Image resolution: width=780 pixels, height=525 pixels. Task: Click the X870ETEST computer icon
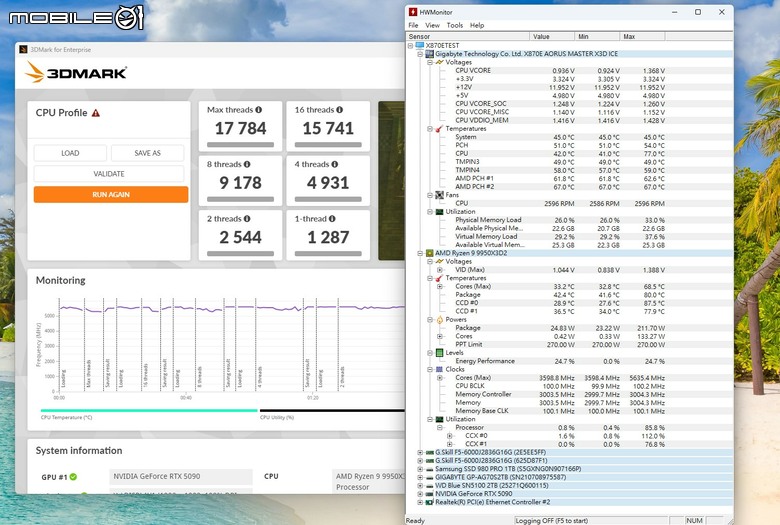point(420,45)
